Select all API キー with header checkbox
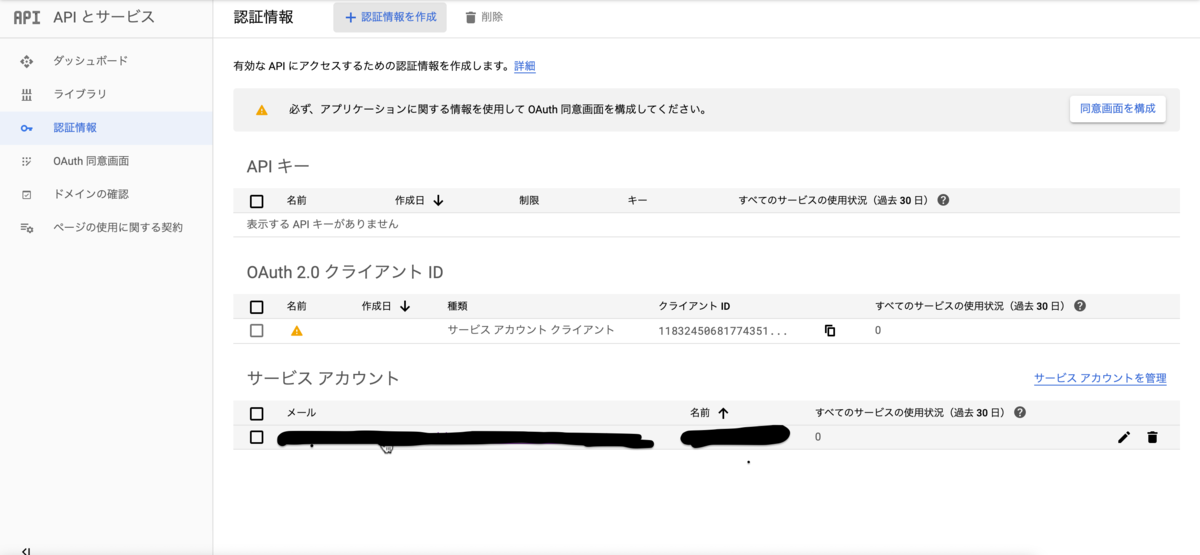 tap(257, 201)
